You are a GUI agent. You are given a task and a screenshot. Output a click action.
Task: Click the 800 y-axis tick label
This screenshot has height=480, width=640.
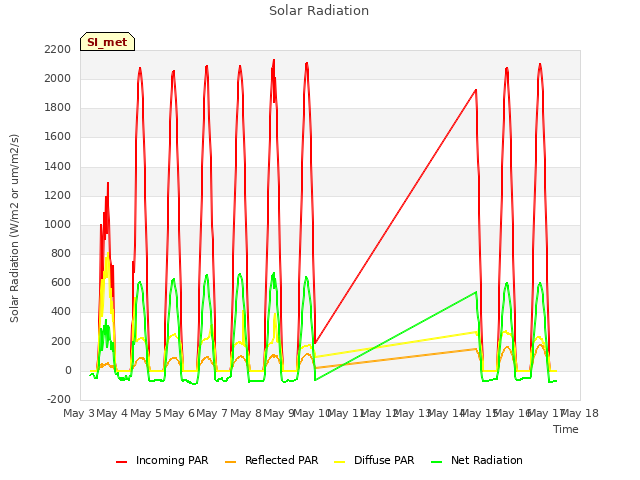click(x=61, y=253)
